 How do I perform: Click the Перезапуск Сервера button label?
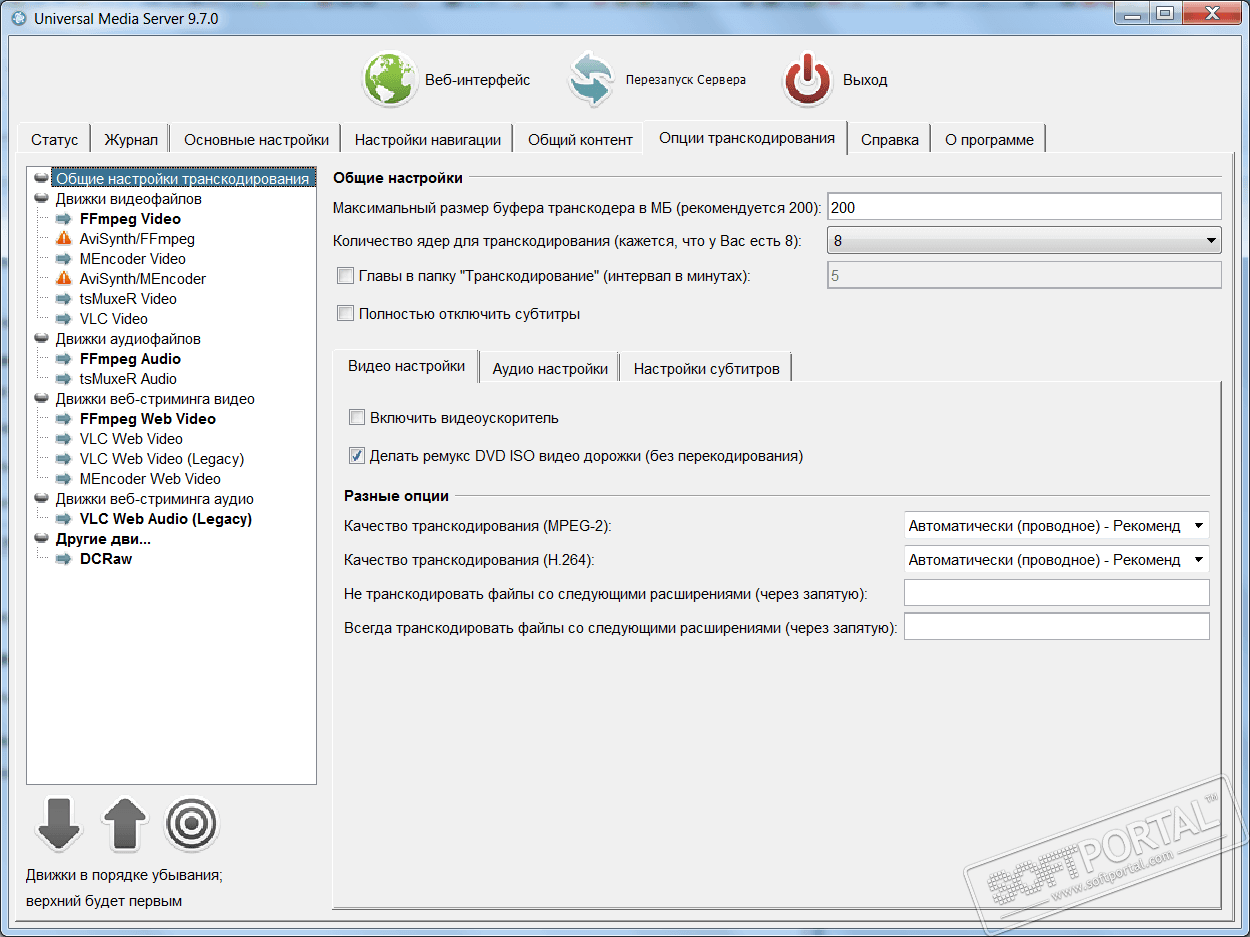(686, 80)
